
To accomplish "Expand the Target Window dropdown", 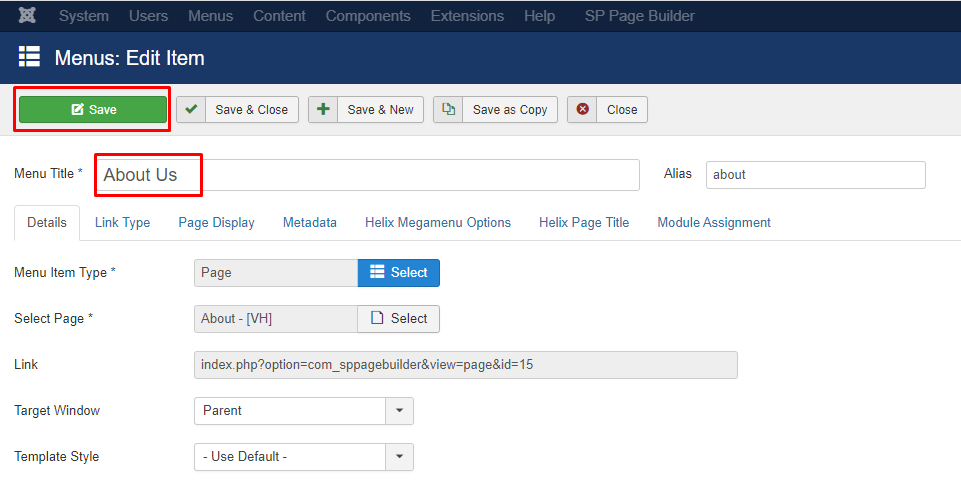I will (x=304, y=411).
